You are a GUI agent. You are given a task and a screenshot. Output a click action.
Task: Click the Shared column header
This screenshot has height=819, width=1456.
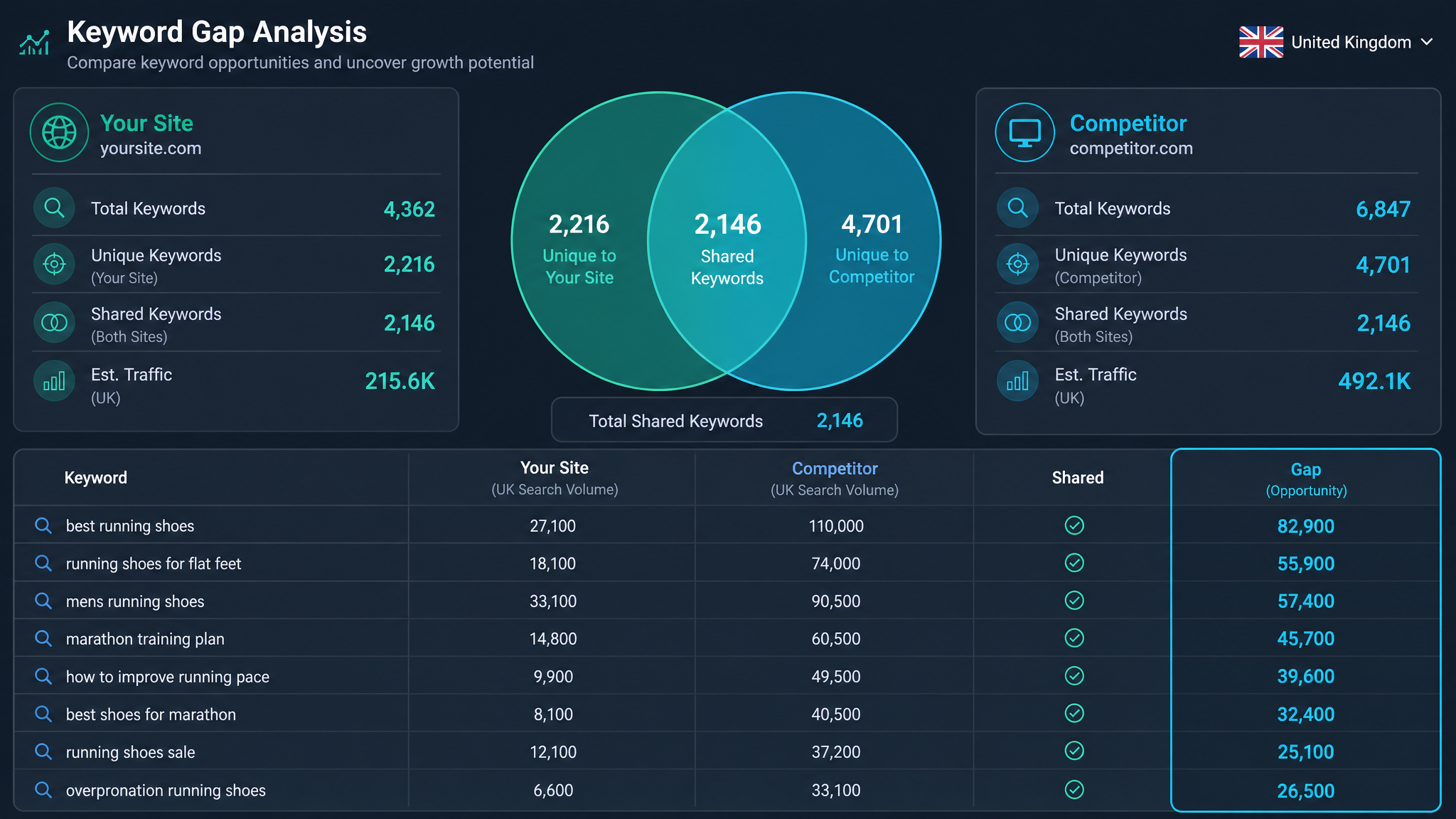pyautogui.click(x=1078, y=478)
